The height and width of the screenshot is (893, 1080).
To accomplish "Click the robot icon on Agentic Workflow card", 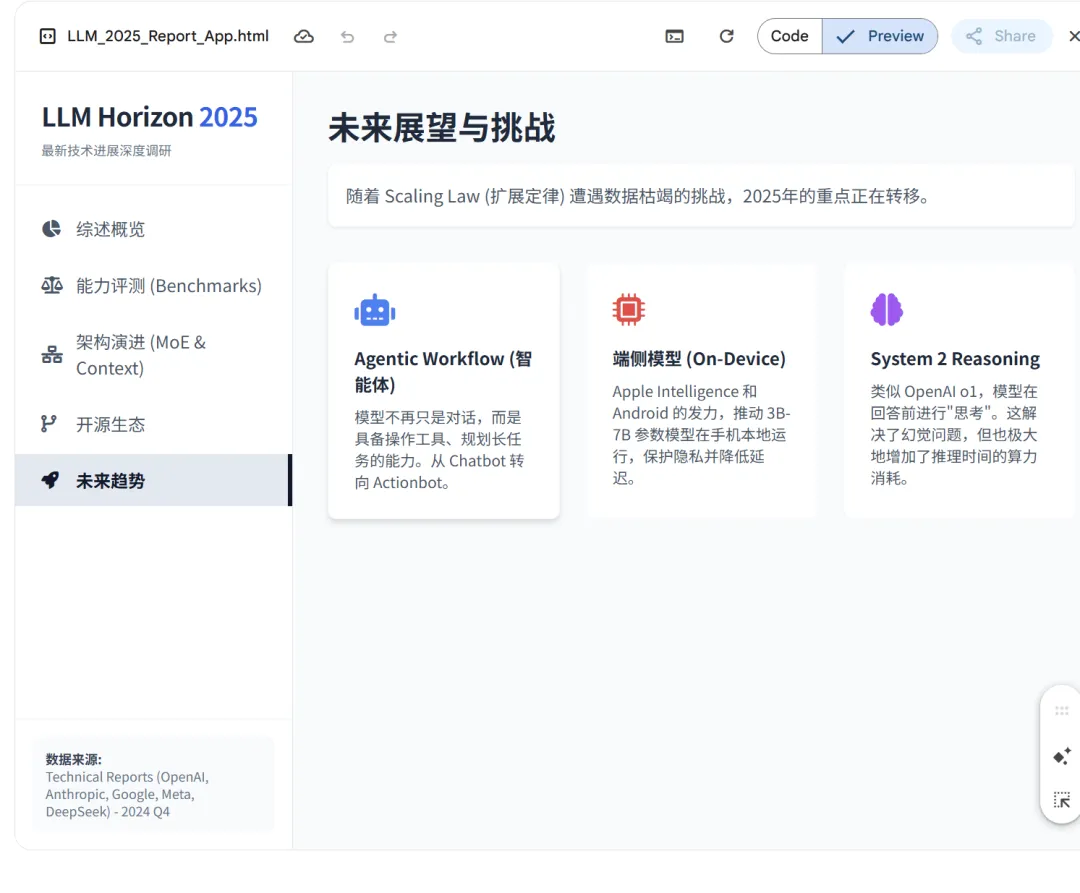I will click(375, 311).
